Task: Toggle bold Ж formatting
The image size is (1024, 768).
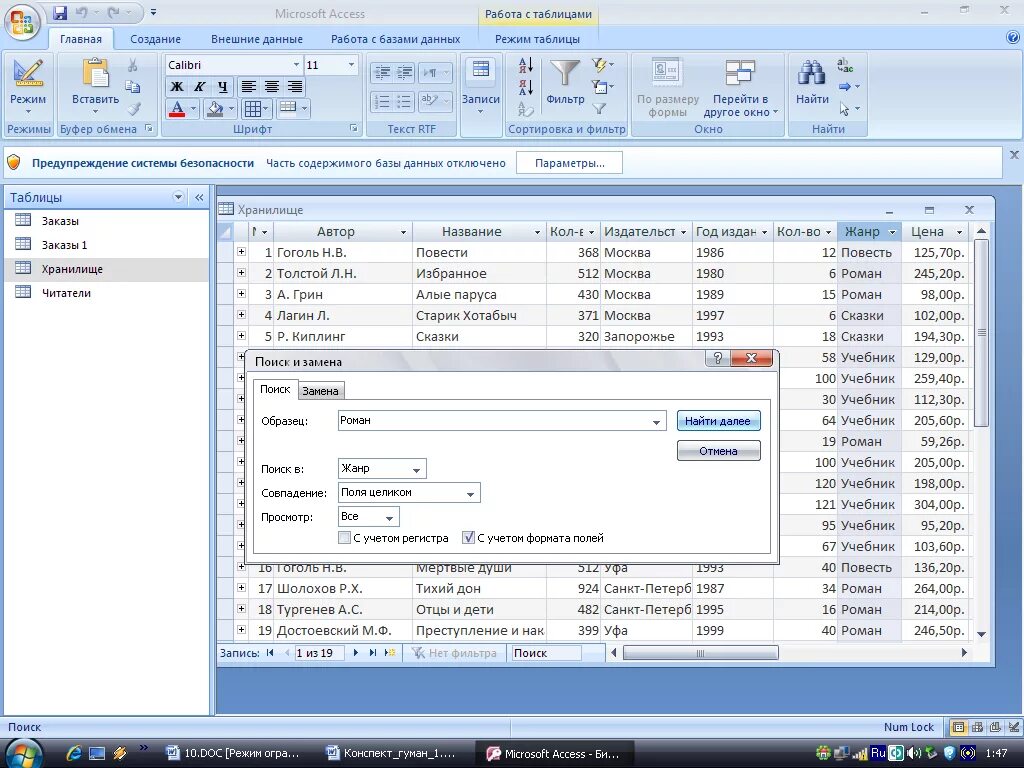Action: [x=176, y=86]
